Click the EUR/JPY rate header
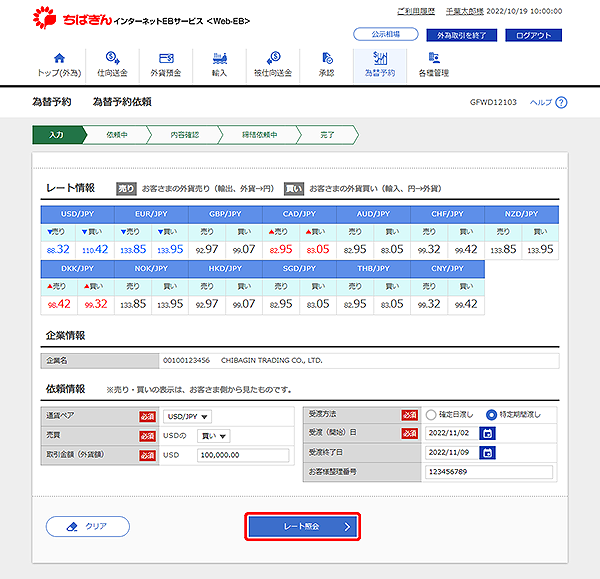 (x=152, y=214)
